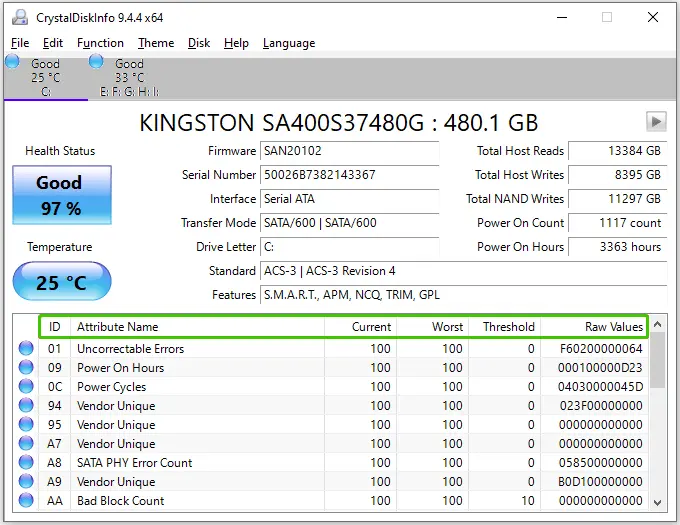680x525 pixels.
Task: Click Total Host Writes value 8395 GB
Action: (618, 175)
